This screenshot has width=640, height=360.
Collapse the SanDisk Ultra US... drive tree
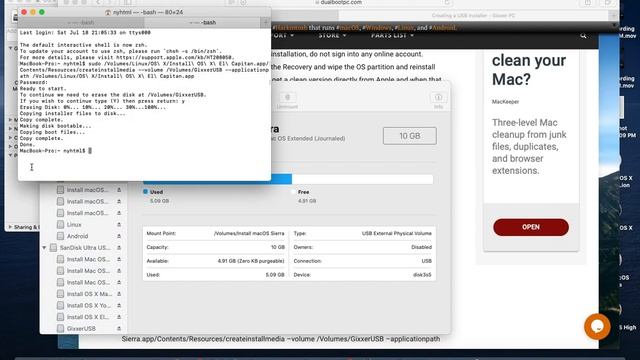[44, 248]
